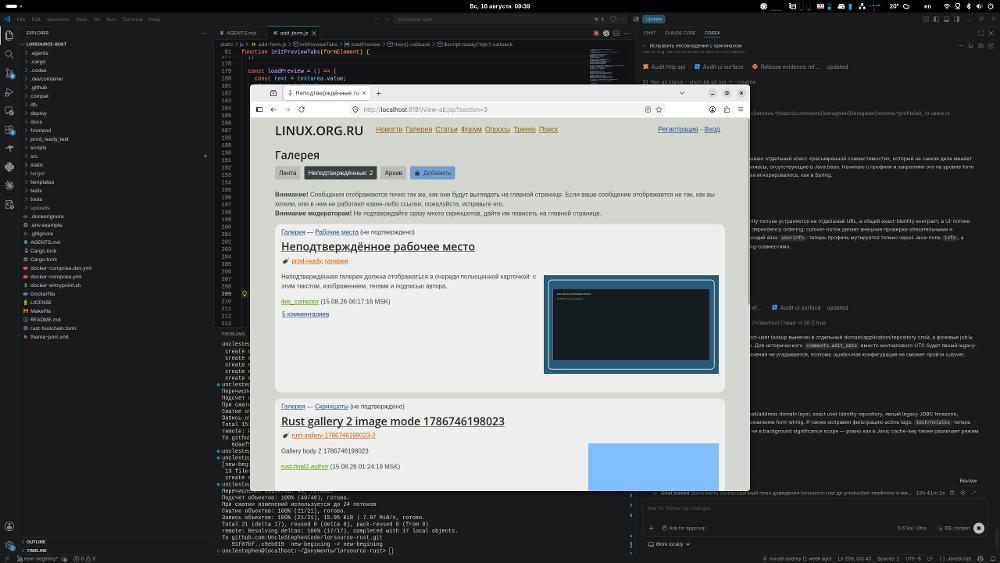Click the split editor icon in VS Code
1000x563 pixels.
pyautogui.click(x=616, y=33)
